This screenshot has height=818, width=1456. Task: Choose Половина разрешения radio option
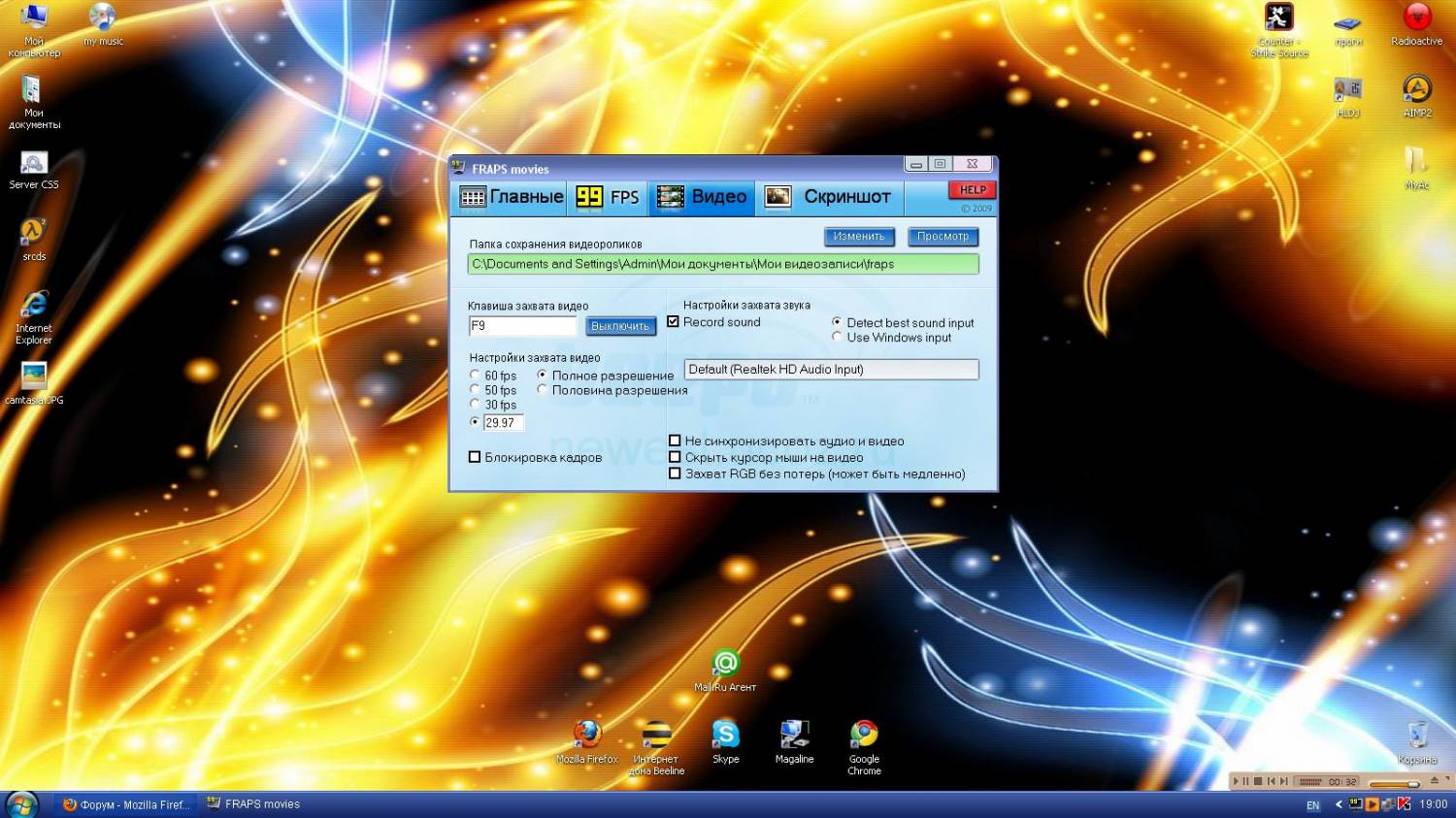(542, 390)
